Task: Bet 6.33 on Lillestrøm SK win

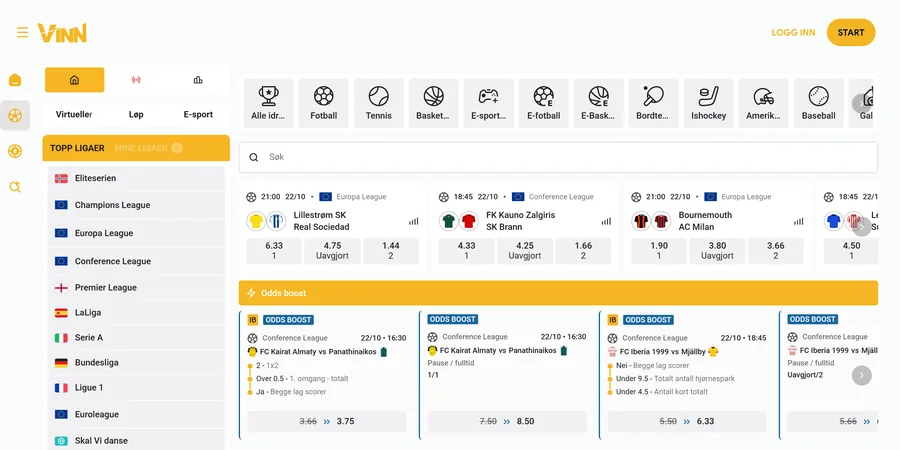Action: pyautogui.click(x=274, y=251)
